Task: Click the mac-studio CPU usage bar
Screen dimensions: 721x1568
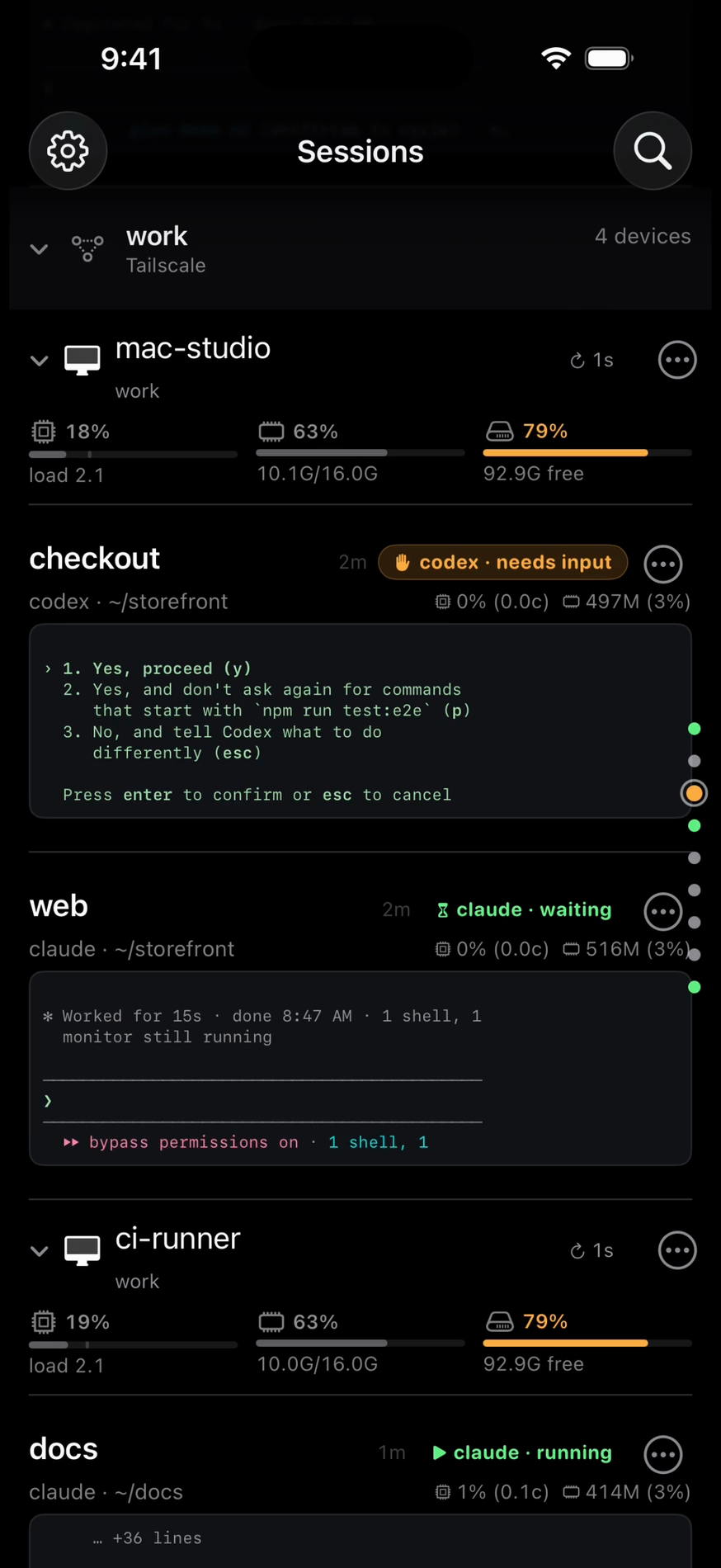Action: 133,454
